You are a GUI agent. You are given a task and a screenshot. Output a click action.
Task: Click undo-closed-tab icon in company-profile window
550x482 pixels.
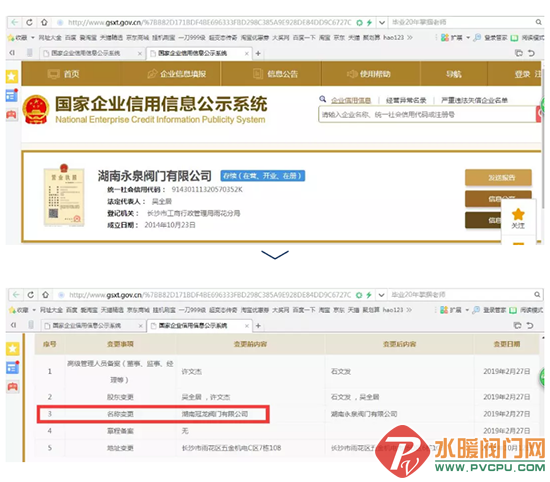point(531,53)
